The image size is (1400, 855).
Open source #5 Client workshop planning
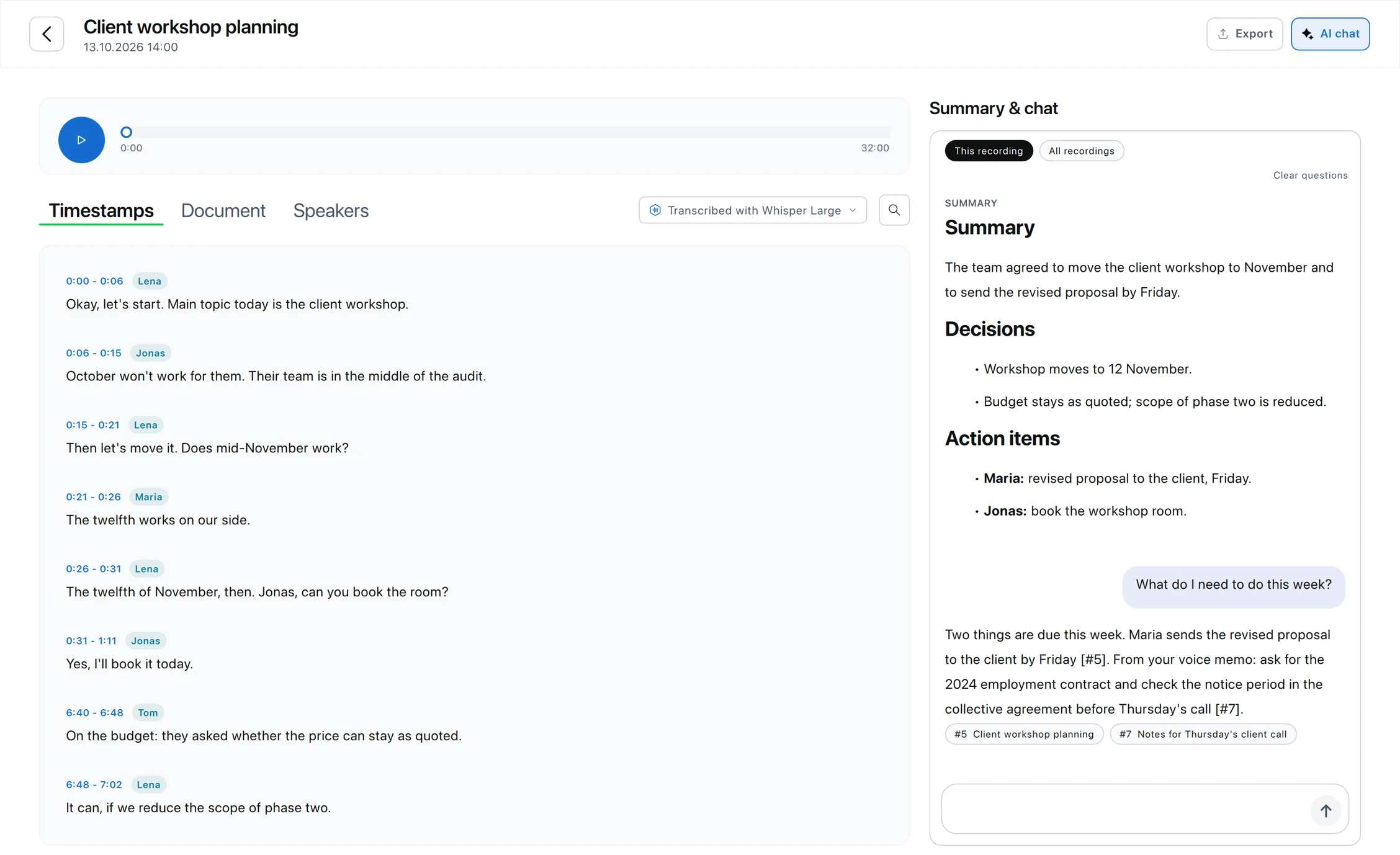(1024, 734)
